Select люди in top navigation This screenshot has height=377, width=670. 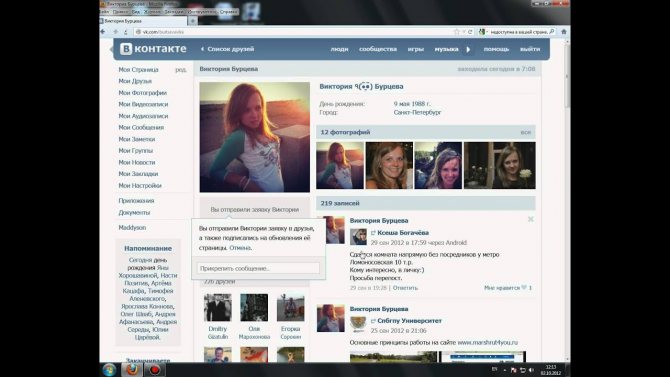[339, 49]
